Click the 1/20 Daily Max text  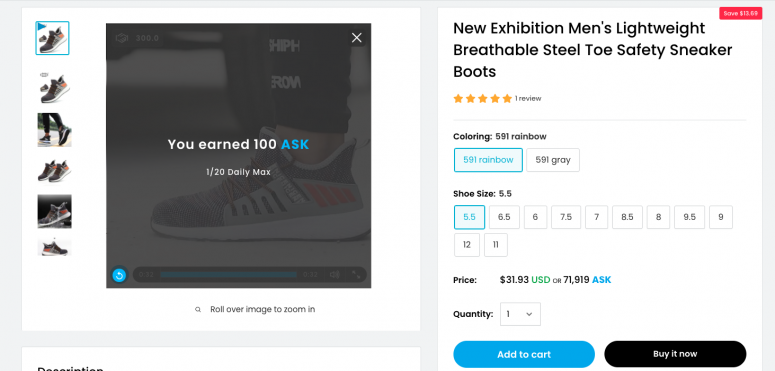pos(238,172)
